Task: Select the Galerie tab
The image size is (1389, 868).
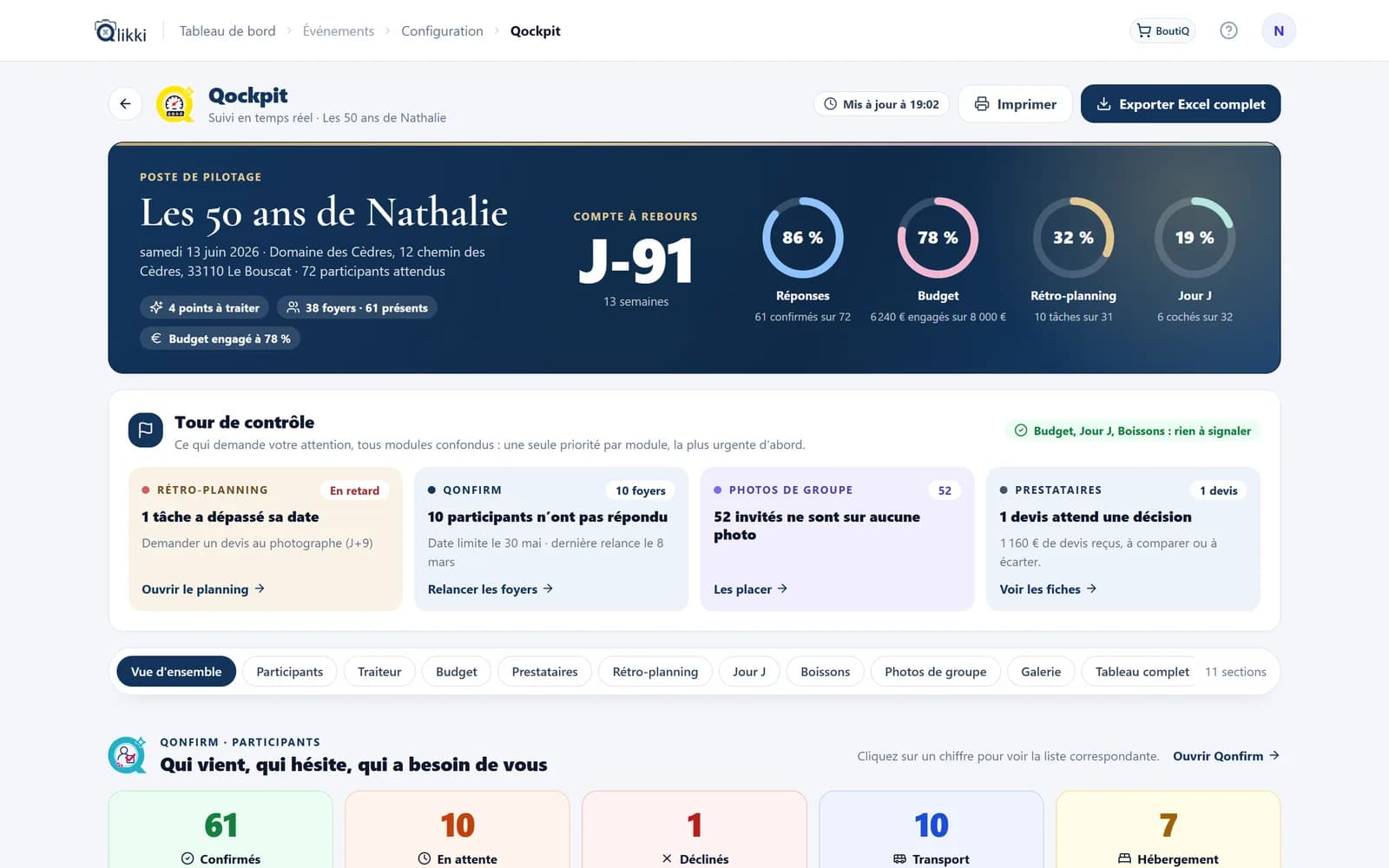Action: tap(1041, 671)
